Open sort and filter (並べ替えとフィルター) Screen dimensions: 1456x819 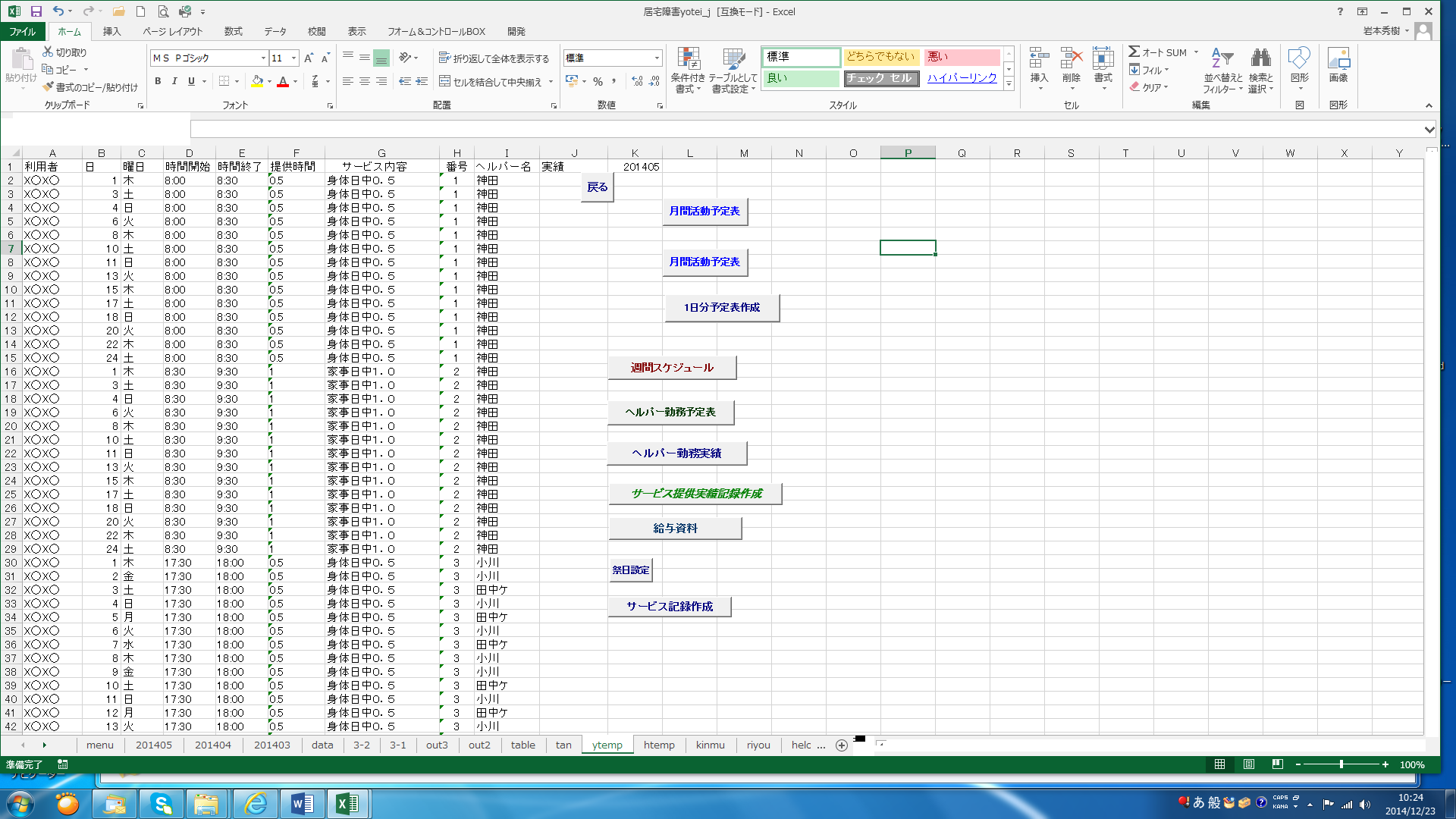(x=1222, y=70)
